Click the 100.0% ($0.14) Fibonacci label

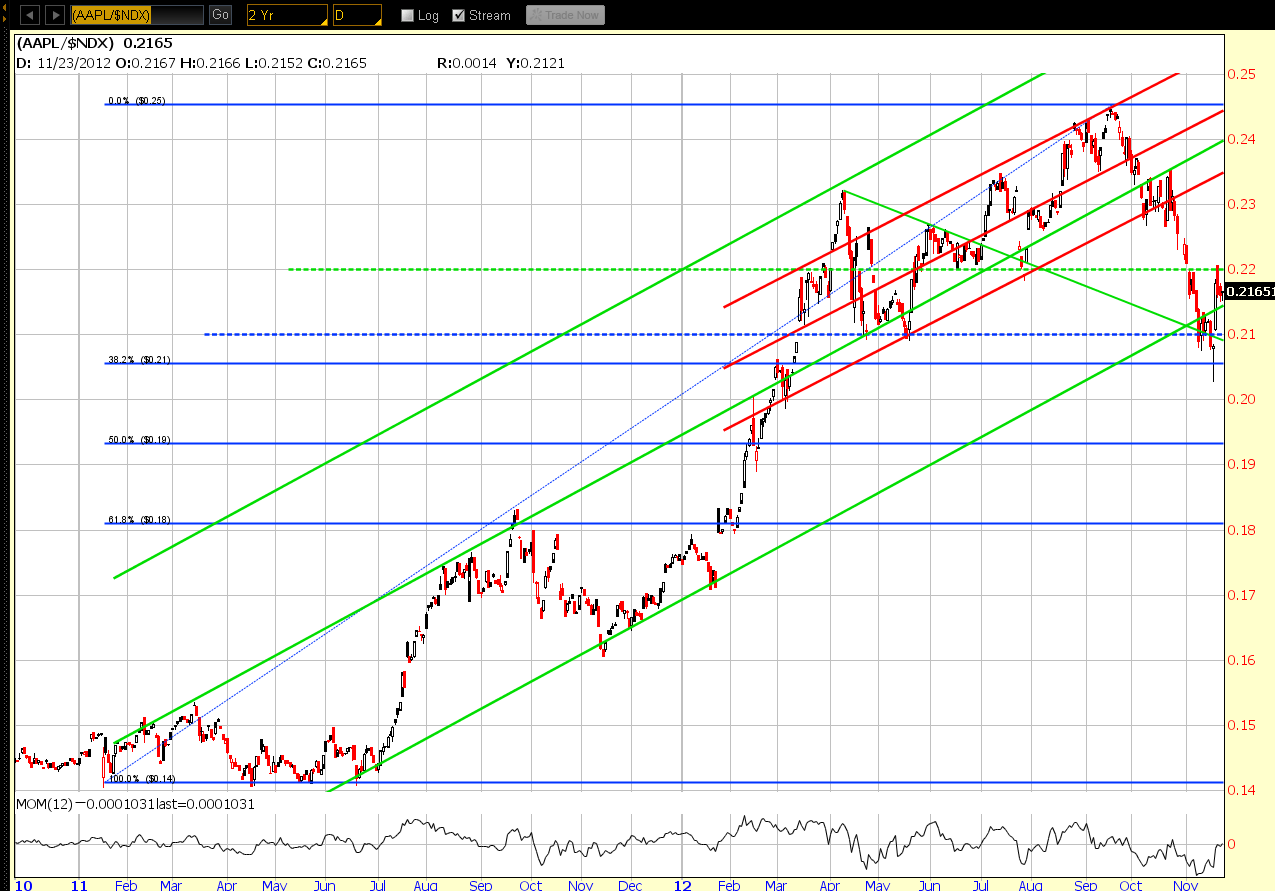coord(141,777)
